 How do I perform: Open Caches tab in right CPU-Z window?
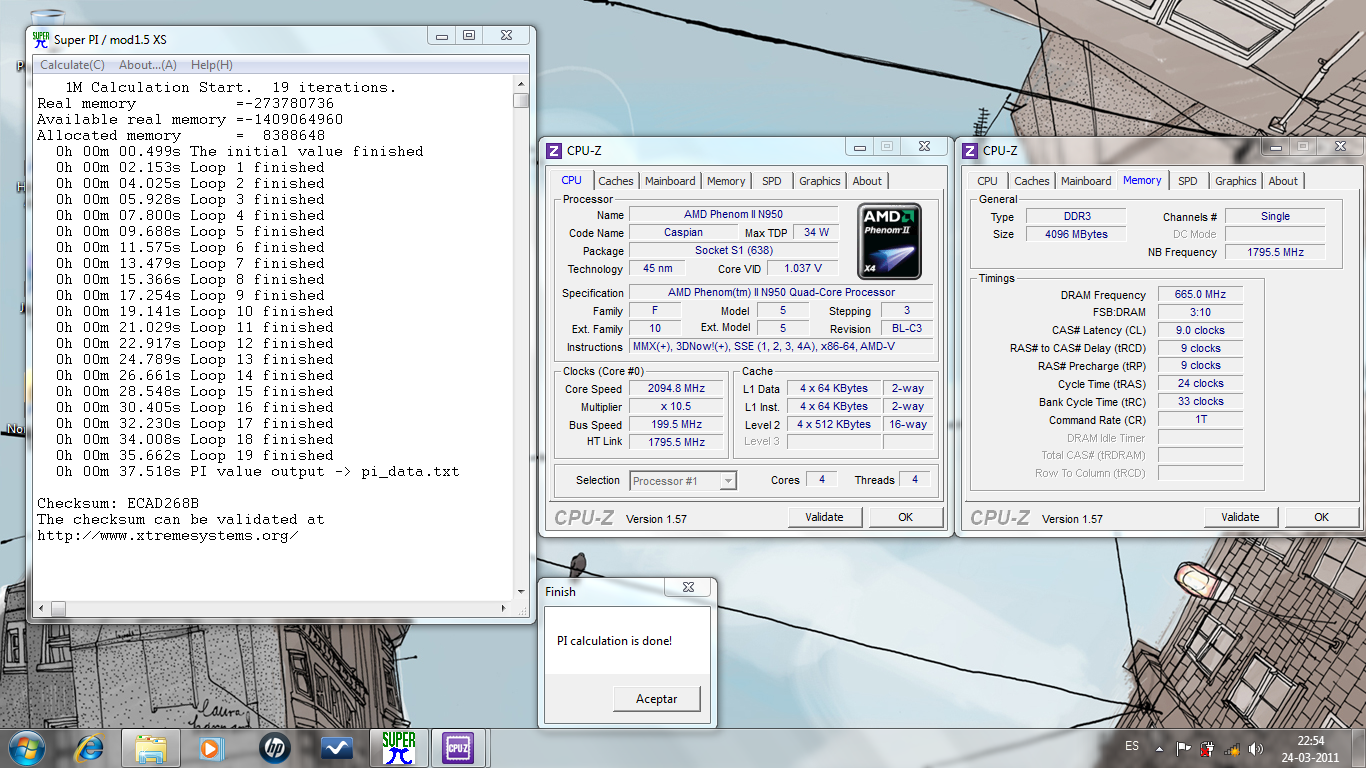(x=1032, y=181)
